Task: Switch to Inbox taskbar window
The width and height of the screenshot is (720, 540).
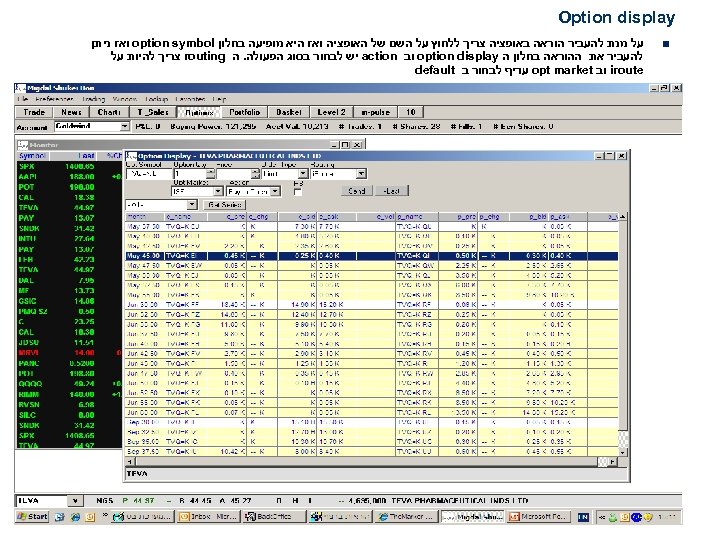Action: click(208, 517)
